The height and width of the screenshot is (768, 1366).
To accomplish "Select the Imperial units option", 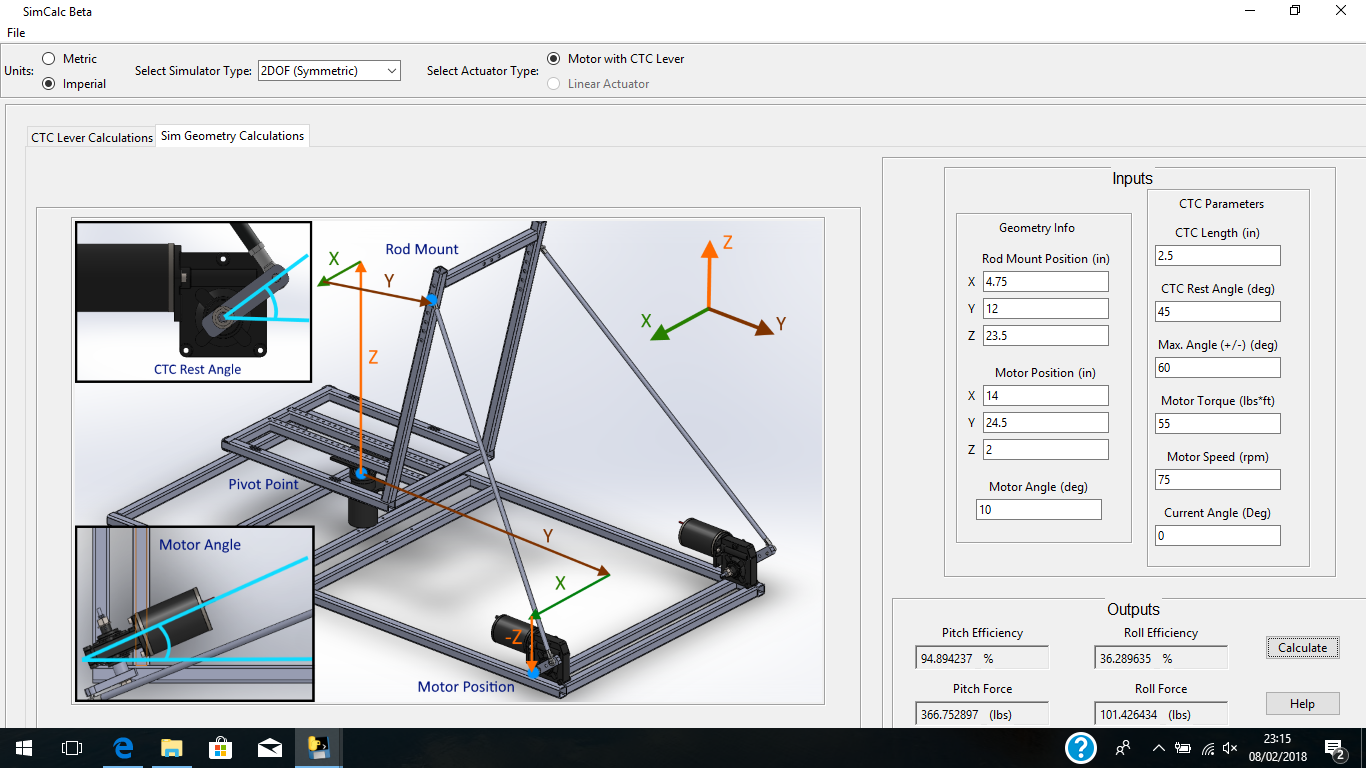I will coord(49,84).
